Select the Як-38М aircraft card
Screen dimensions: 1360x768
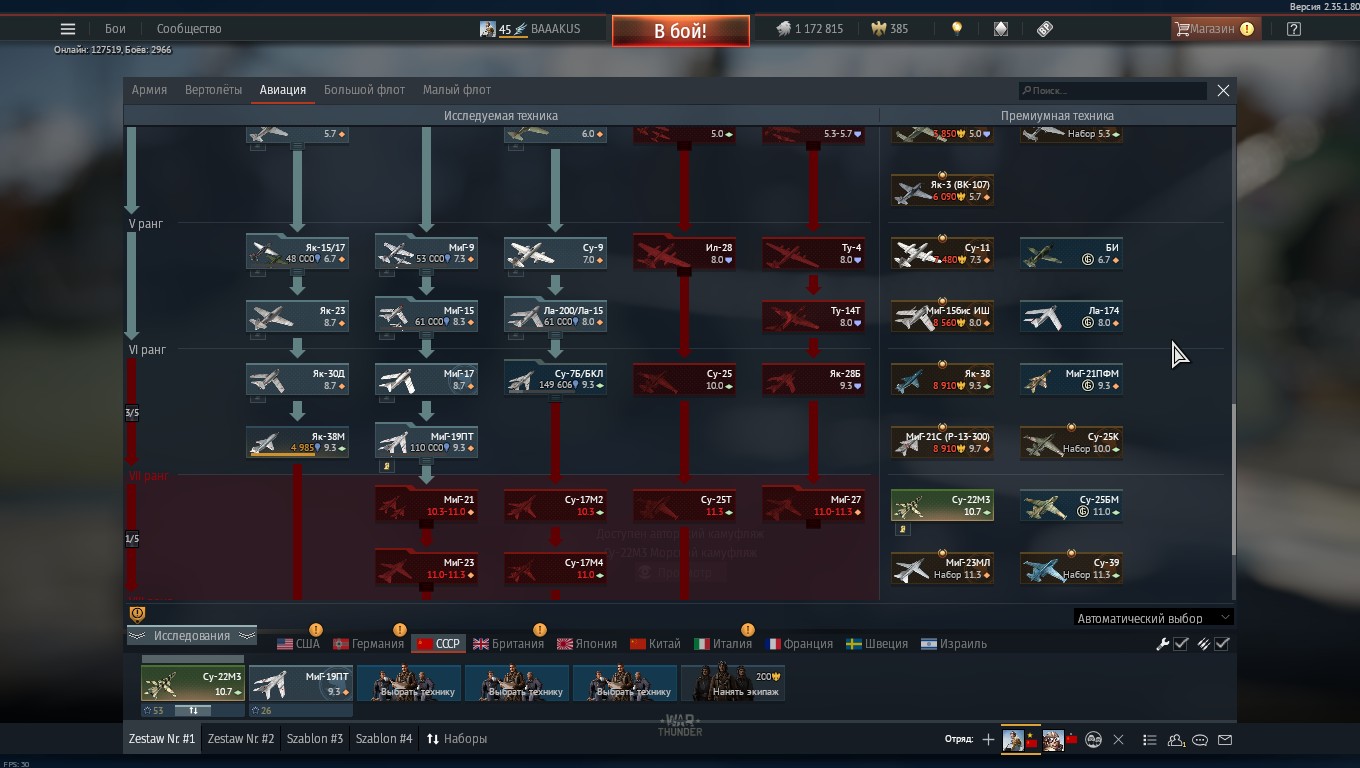297,442
